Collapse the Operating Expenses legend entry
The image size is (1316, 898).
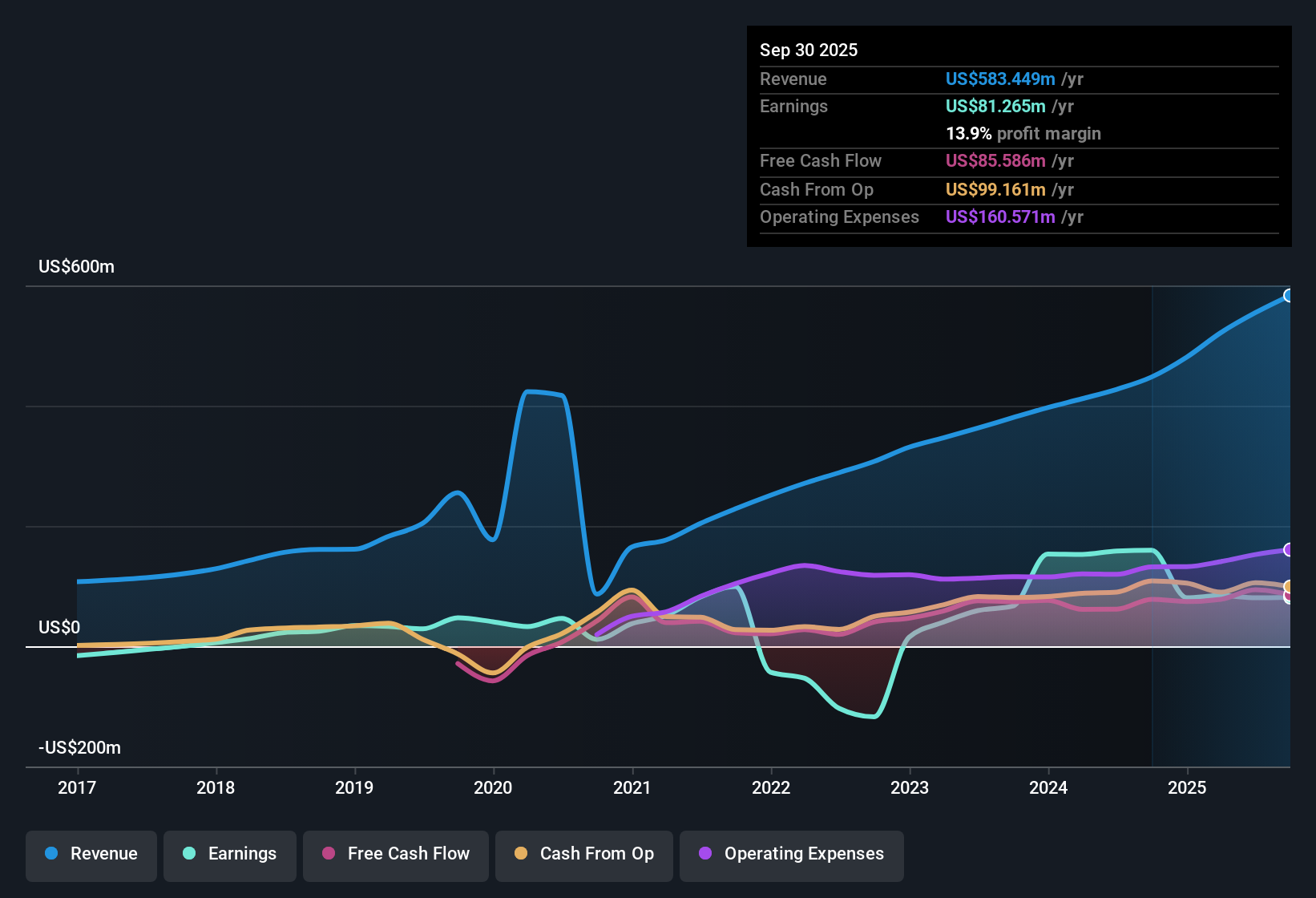pos(791,854)
